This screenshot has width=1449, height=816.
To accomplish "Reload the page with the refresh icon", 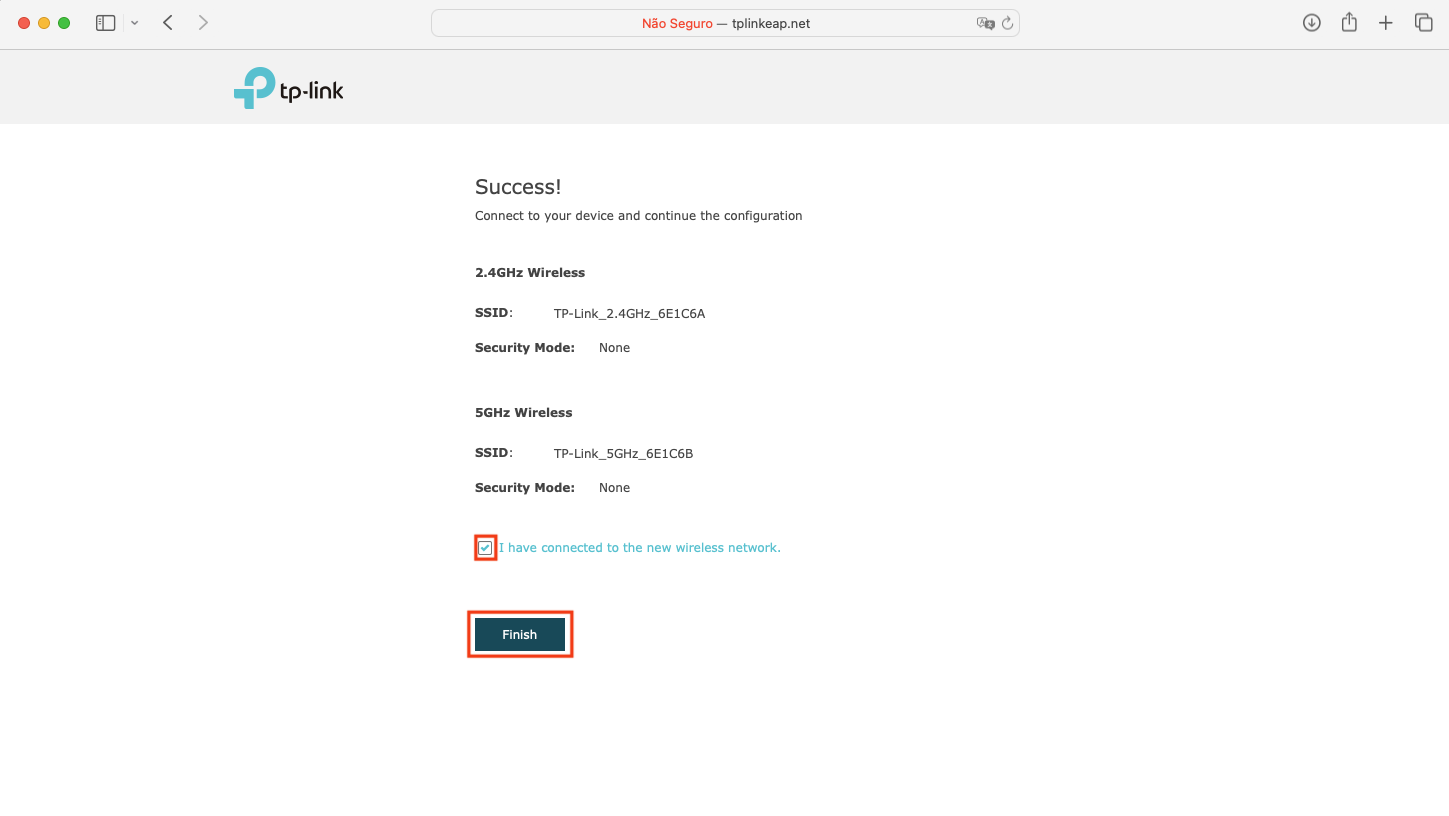I will point(1007,23).
